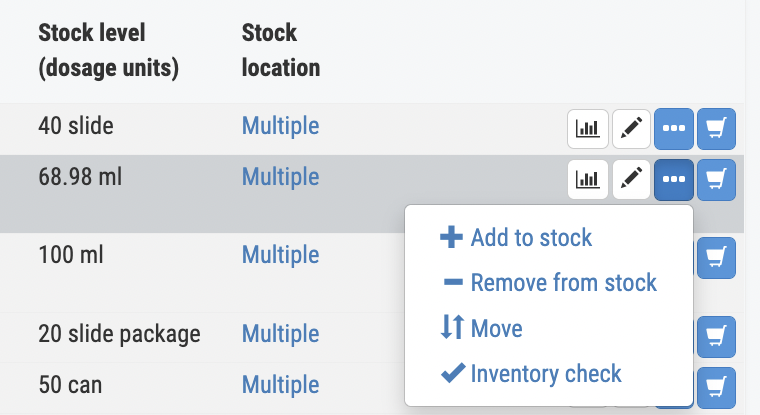Open Multiple location link for 68.98 ml
The width and height of the screenshot is (760, 415).
[280, 177]
